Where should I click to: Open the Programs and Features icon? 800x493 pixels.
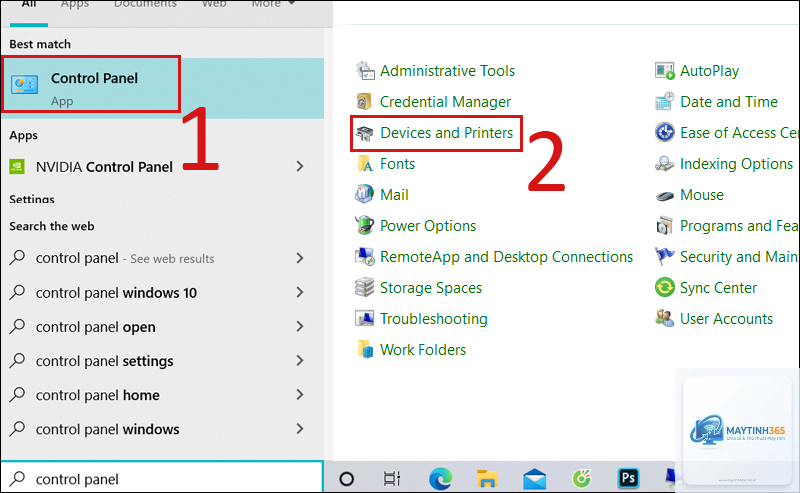coord(664,225)
